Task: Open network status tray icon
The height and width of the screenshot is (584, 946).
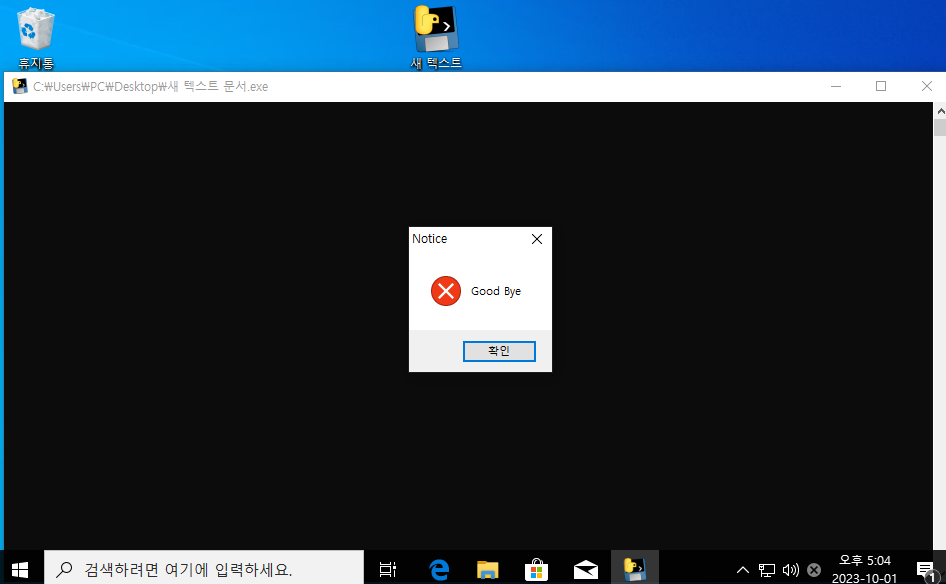Action: pyautogui.click(x=767, y=570)
